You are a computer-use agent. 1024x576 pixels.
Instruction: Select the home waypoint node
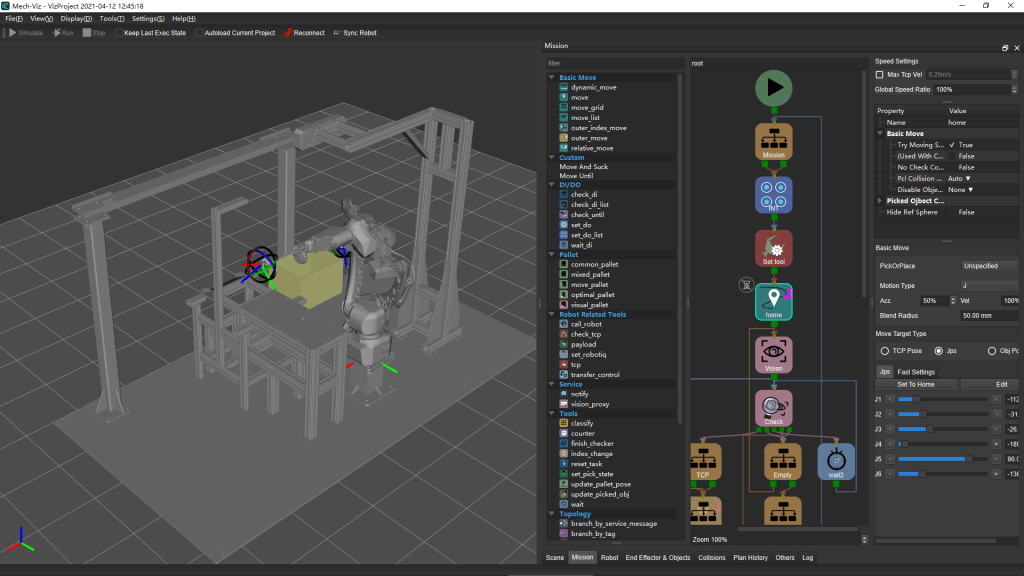point(773,301)
